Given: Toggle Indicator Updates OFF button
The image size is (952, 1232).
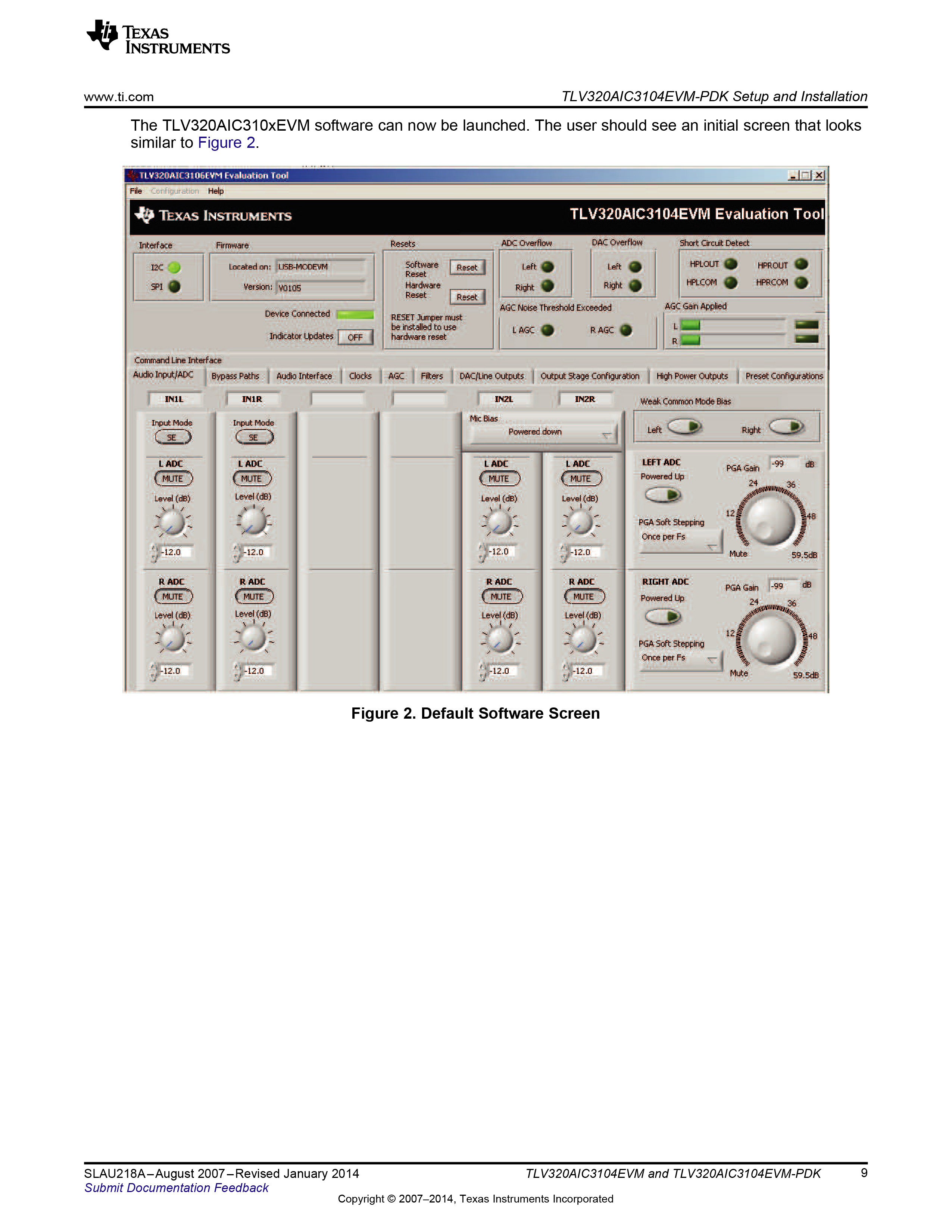Looking at the screenshot, I should (355, 337).
